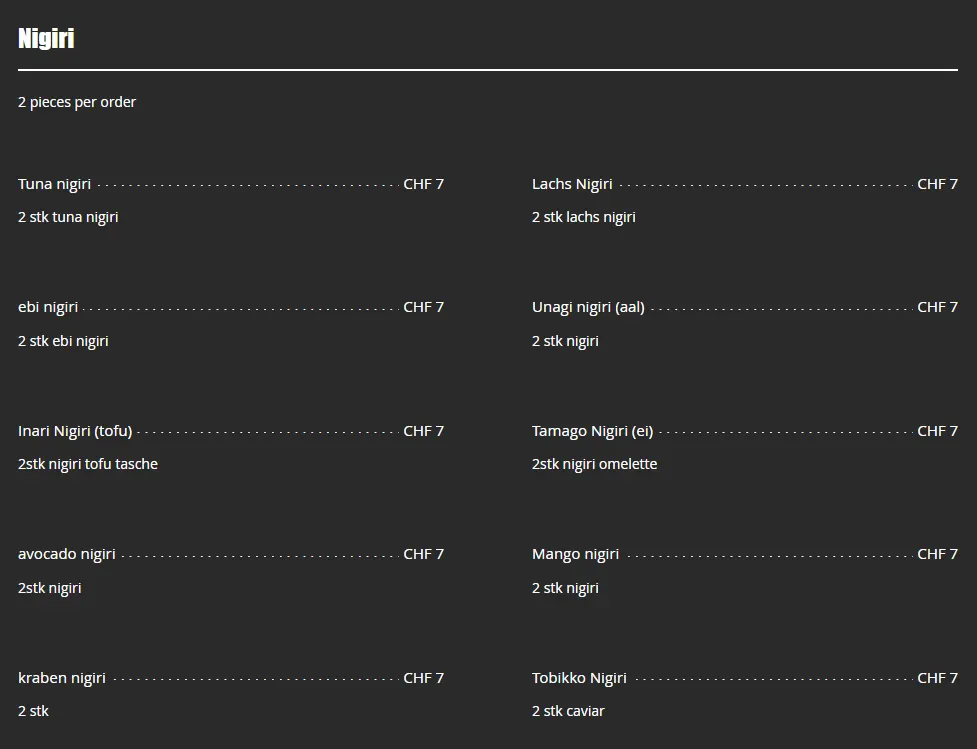Pick the Mango nigiri item
Viewport: 977px width, 749px height.
[x=575, y=554]
